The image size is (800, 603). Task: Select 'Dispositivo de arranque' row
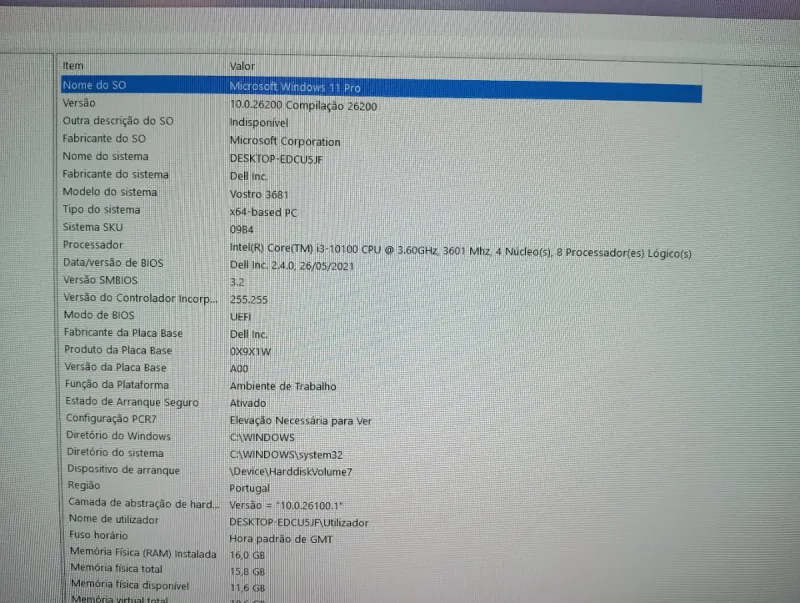[123, 470]
